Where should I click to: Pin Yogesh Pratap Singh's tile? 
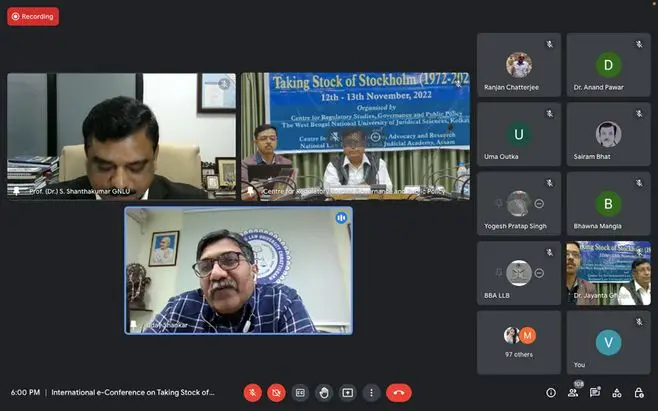pos(497,204)
